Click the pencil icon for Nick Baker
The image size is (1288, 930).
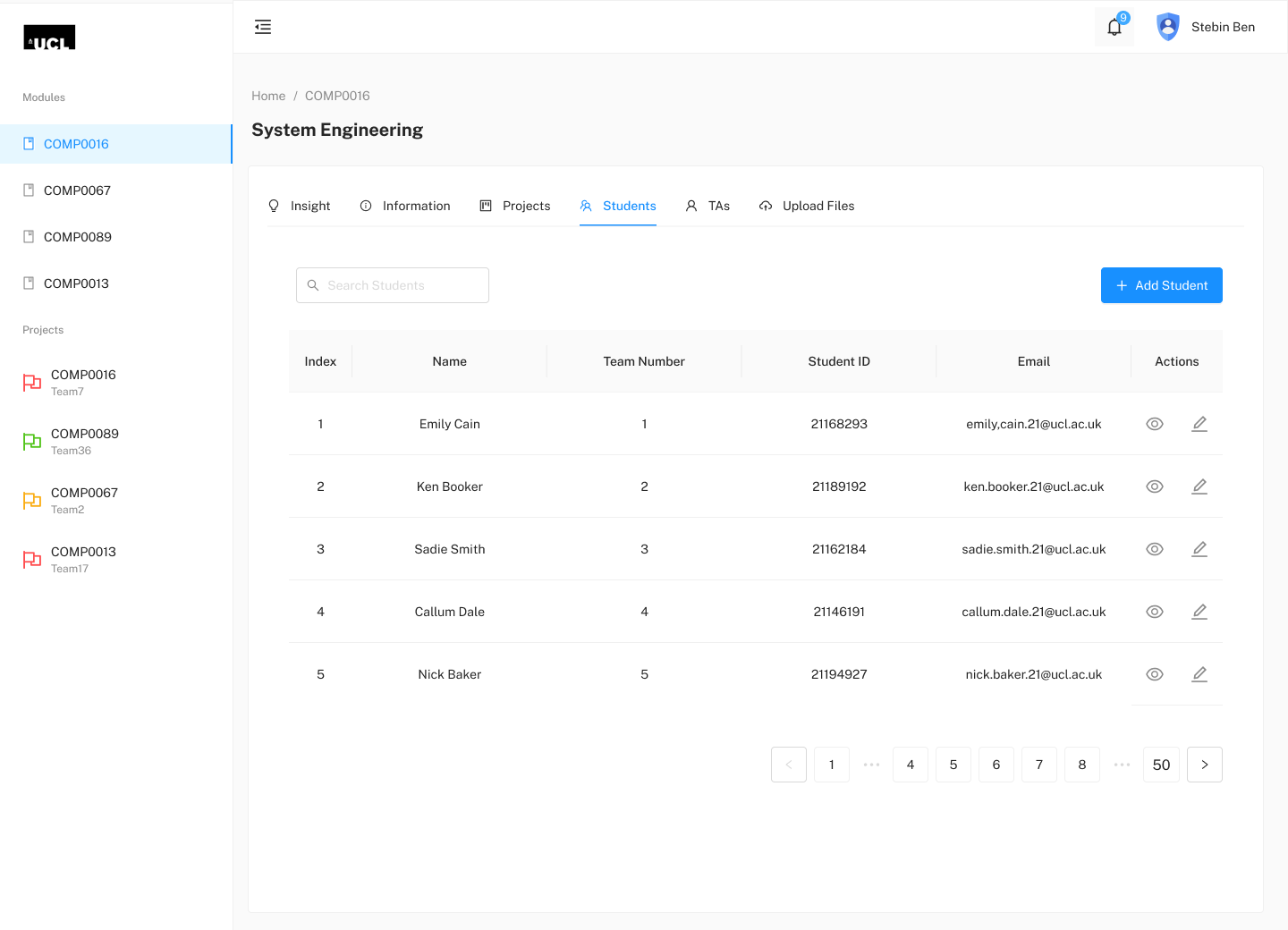1199,674
